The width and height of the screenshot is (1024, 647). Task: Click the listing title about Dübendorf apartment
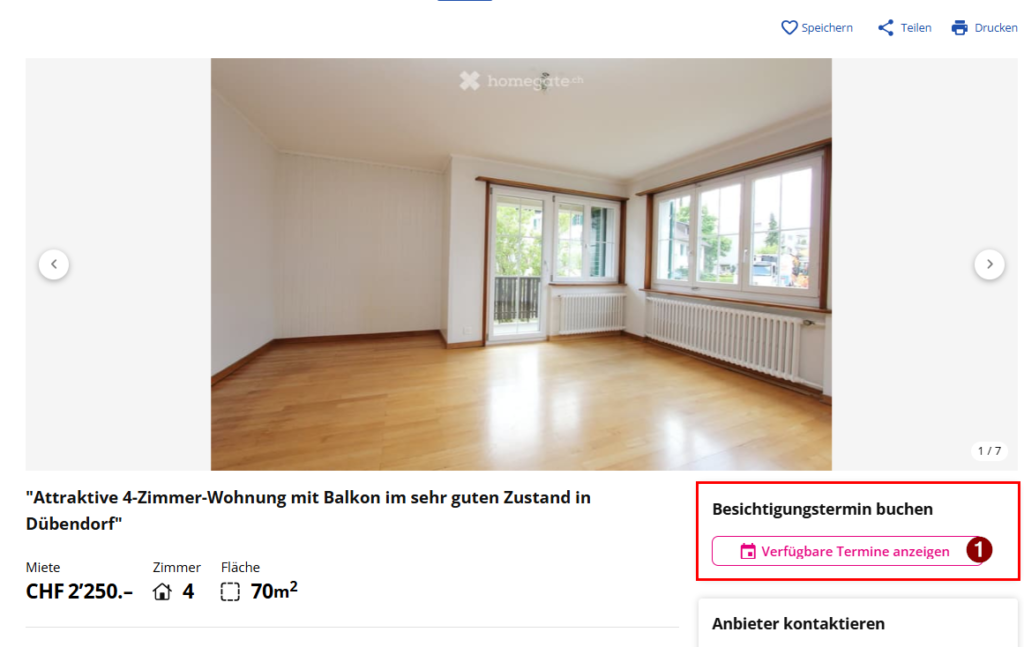[x=308, y=511]
